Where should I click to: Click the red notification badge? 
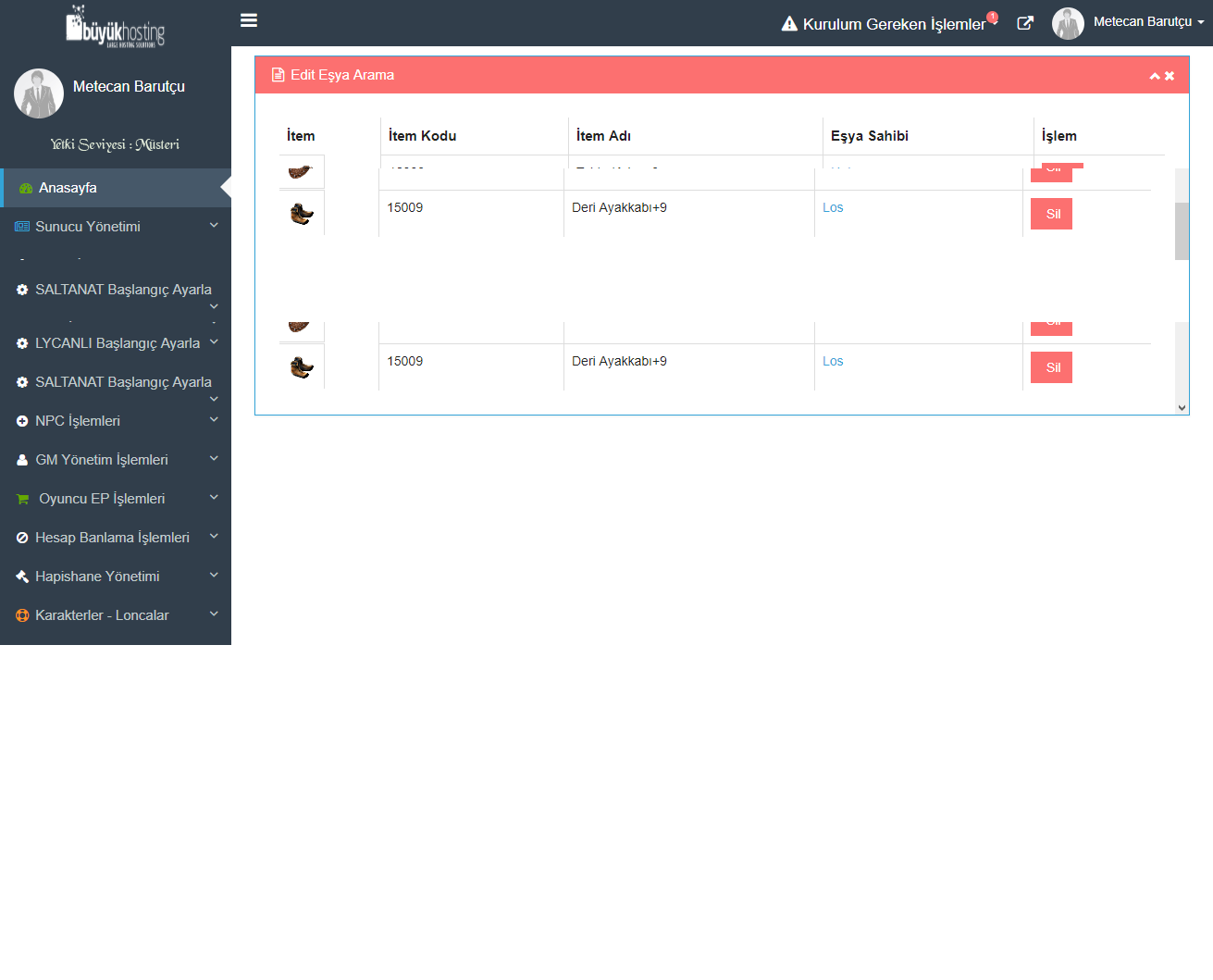(992, 17)
